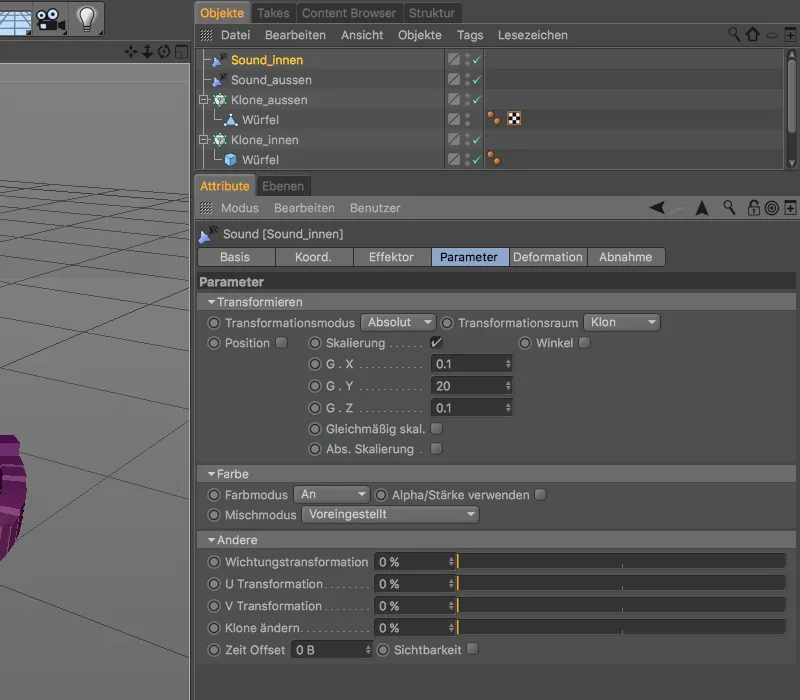The image size is (800, 700).
Task: Click the viewport rotate camera icon
Action: (x=164, y=52)
